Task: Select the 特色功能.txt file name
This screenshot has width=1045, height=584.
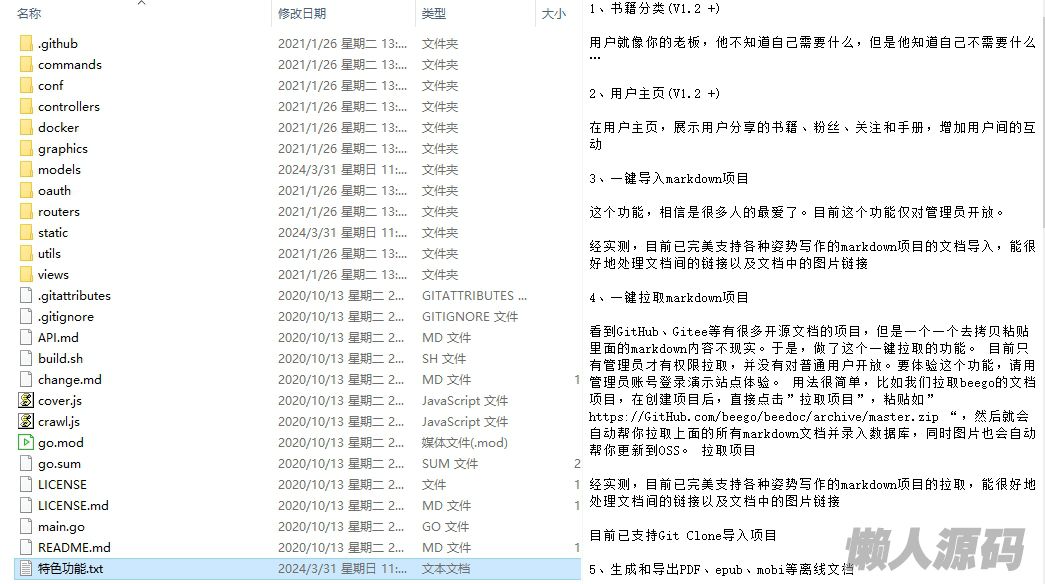Action: point(71,569)
